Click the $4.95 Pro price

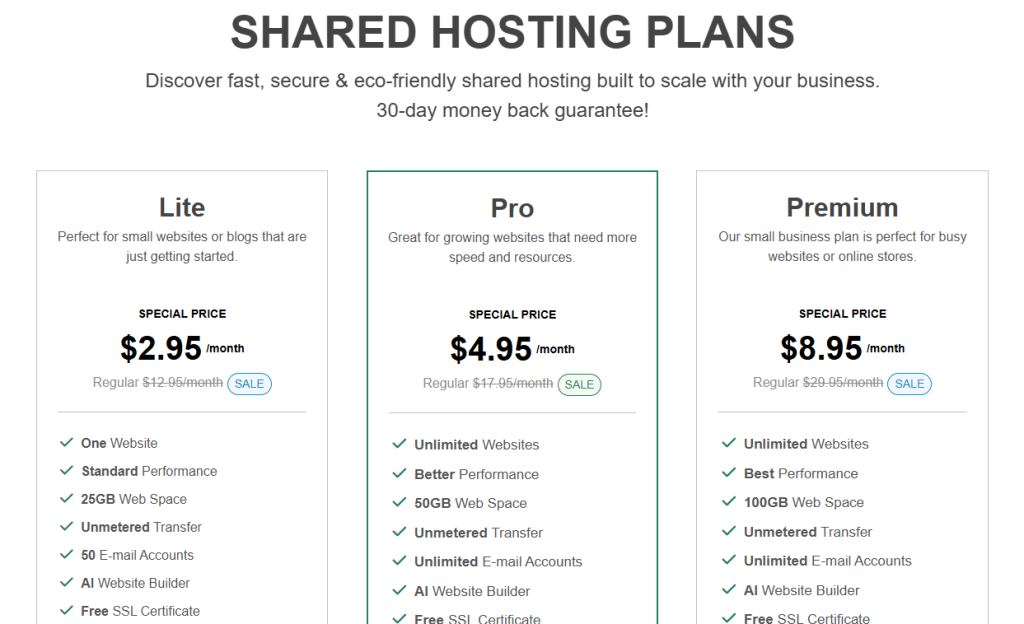tap(491, 349)
